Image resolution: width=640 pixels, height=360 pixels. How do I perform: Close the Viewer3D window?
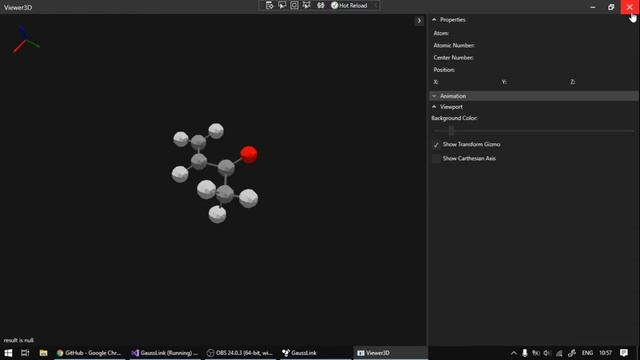[630, 7]
